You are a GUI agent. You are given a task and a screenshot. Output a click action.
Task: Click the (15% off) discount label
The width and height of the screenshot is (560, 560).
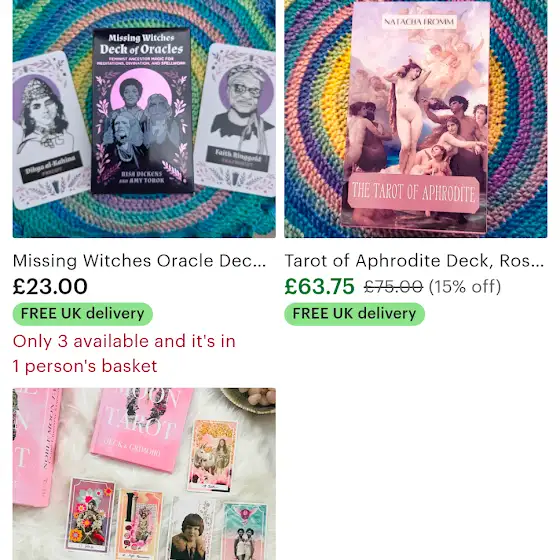[x=465, y=287]
